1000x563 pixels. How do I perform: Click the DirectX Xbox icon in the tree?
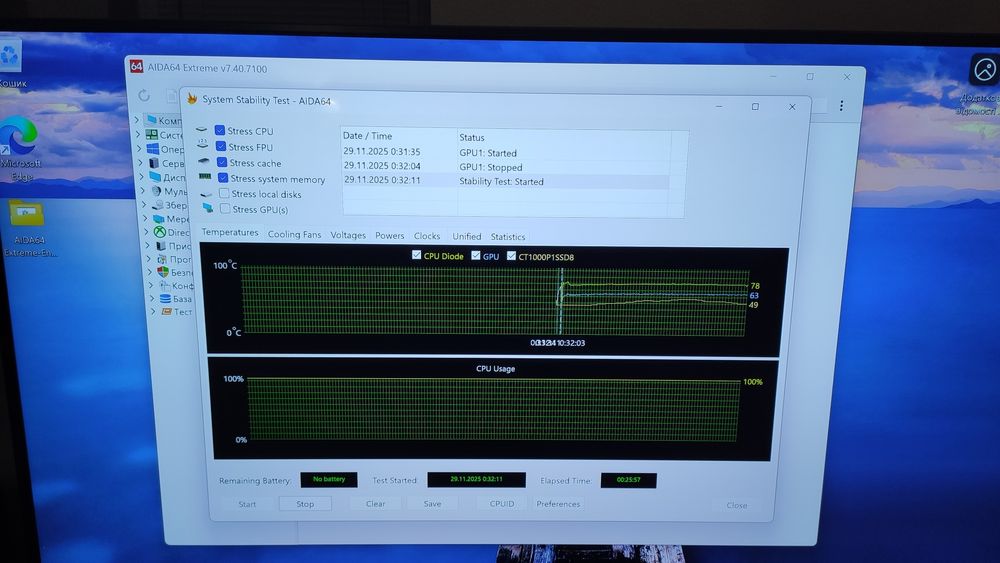pos(160,232)
